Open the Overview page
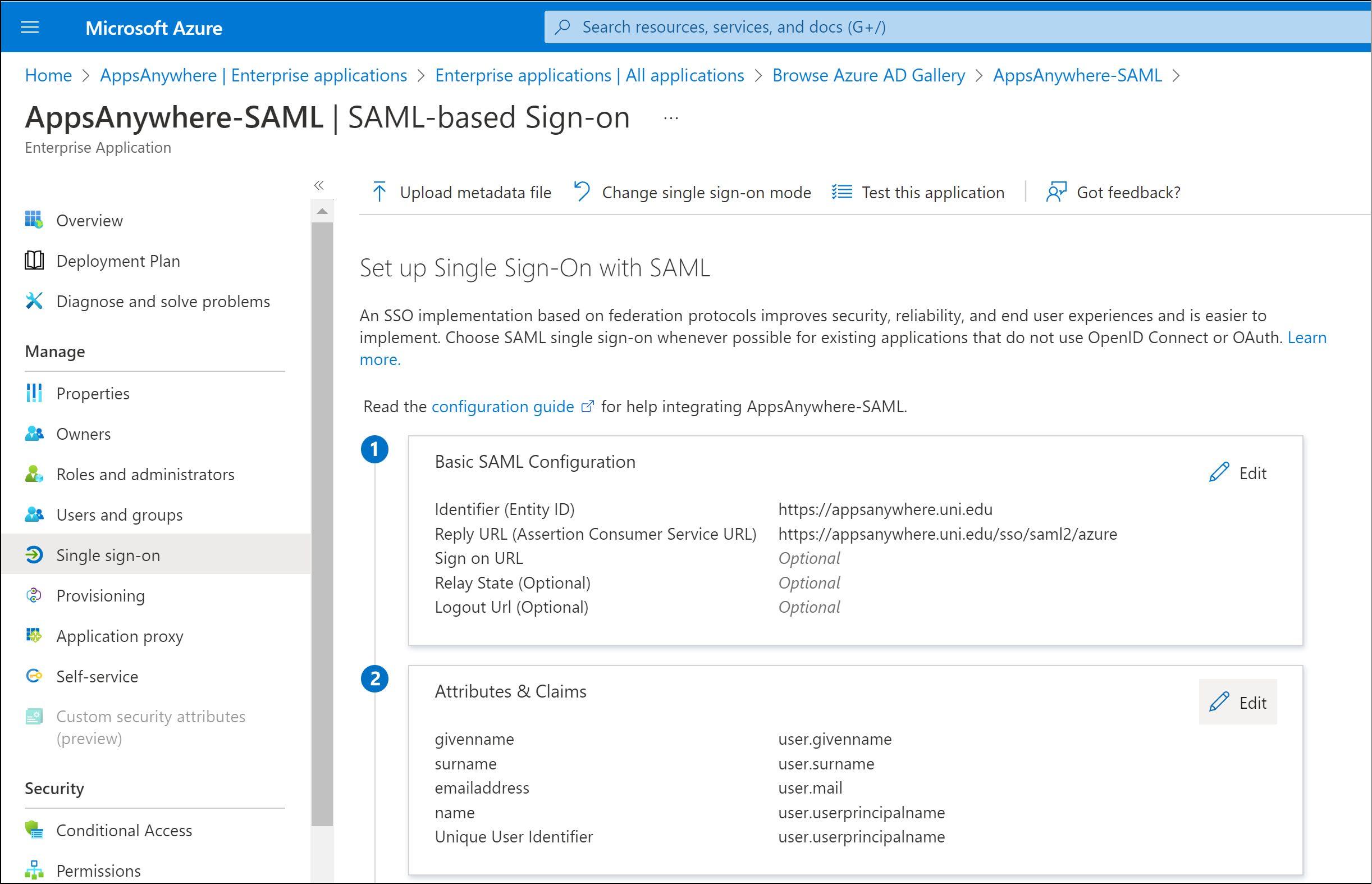The image size is (1372, 884). point(89,220)
